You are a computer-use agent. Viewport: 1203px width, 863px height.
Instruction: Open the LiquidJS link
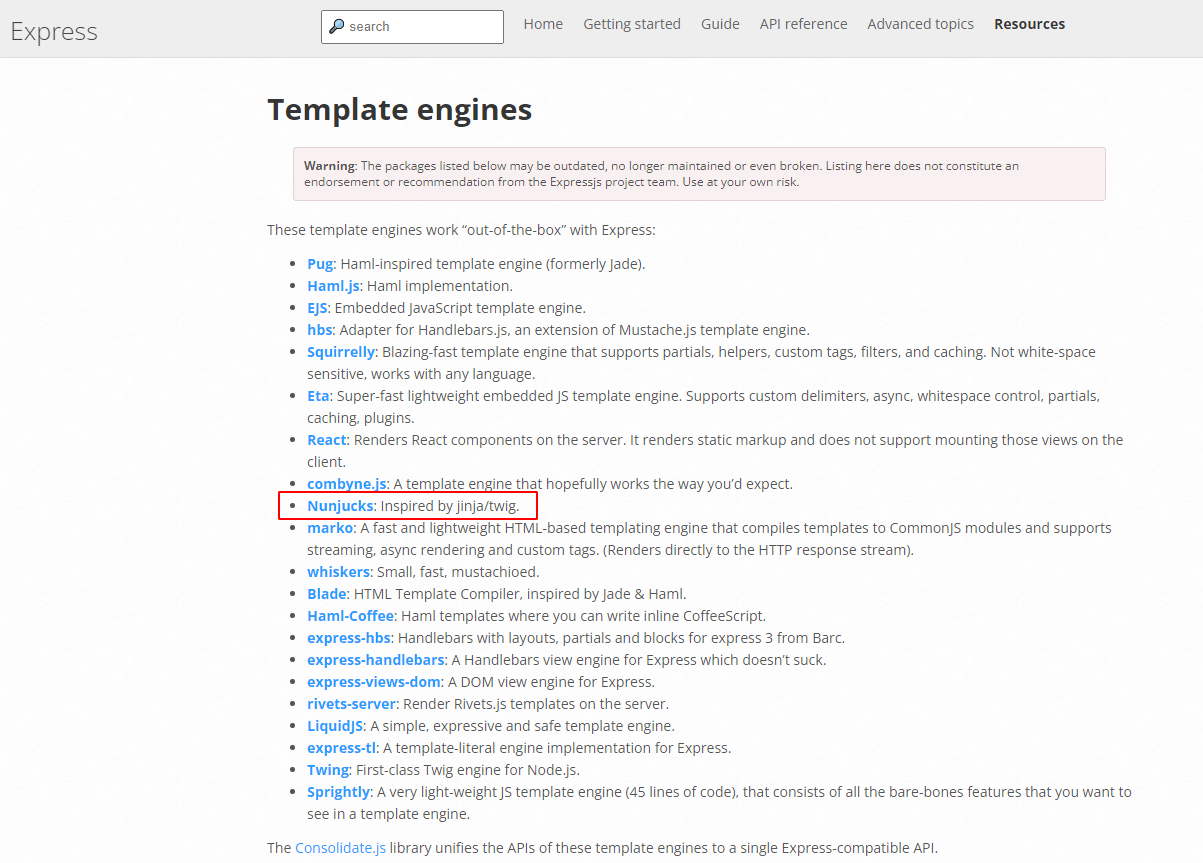point(335,726)
